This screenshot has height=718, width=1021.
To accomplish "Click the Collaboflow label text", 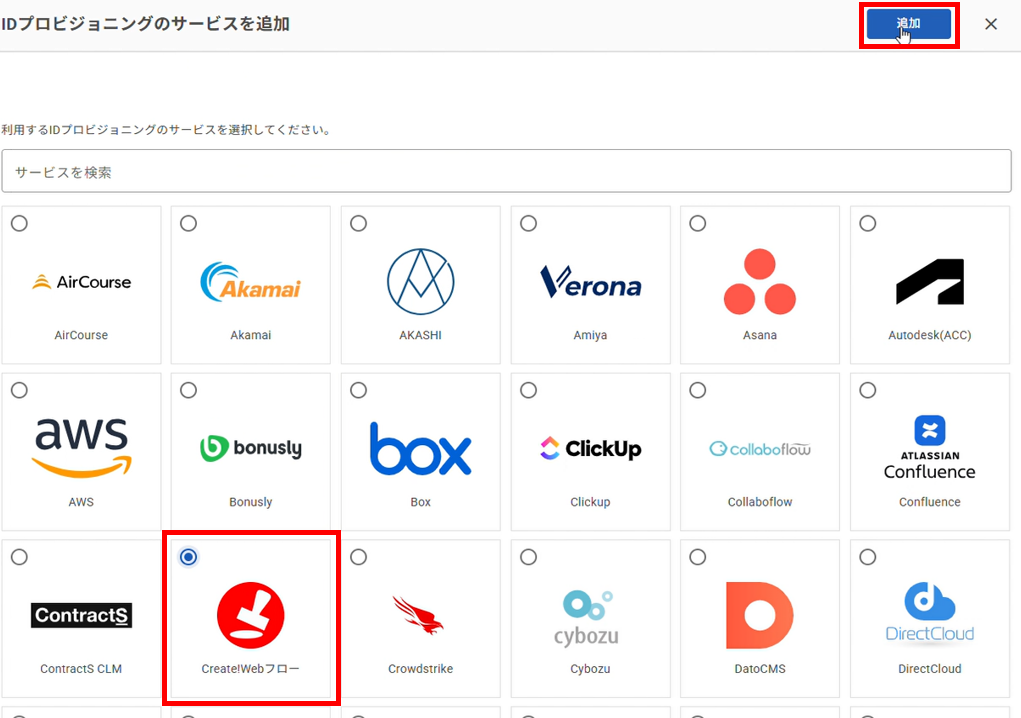I will [x=760, y=501].
